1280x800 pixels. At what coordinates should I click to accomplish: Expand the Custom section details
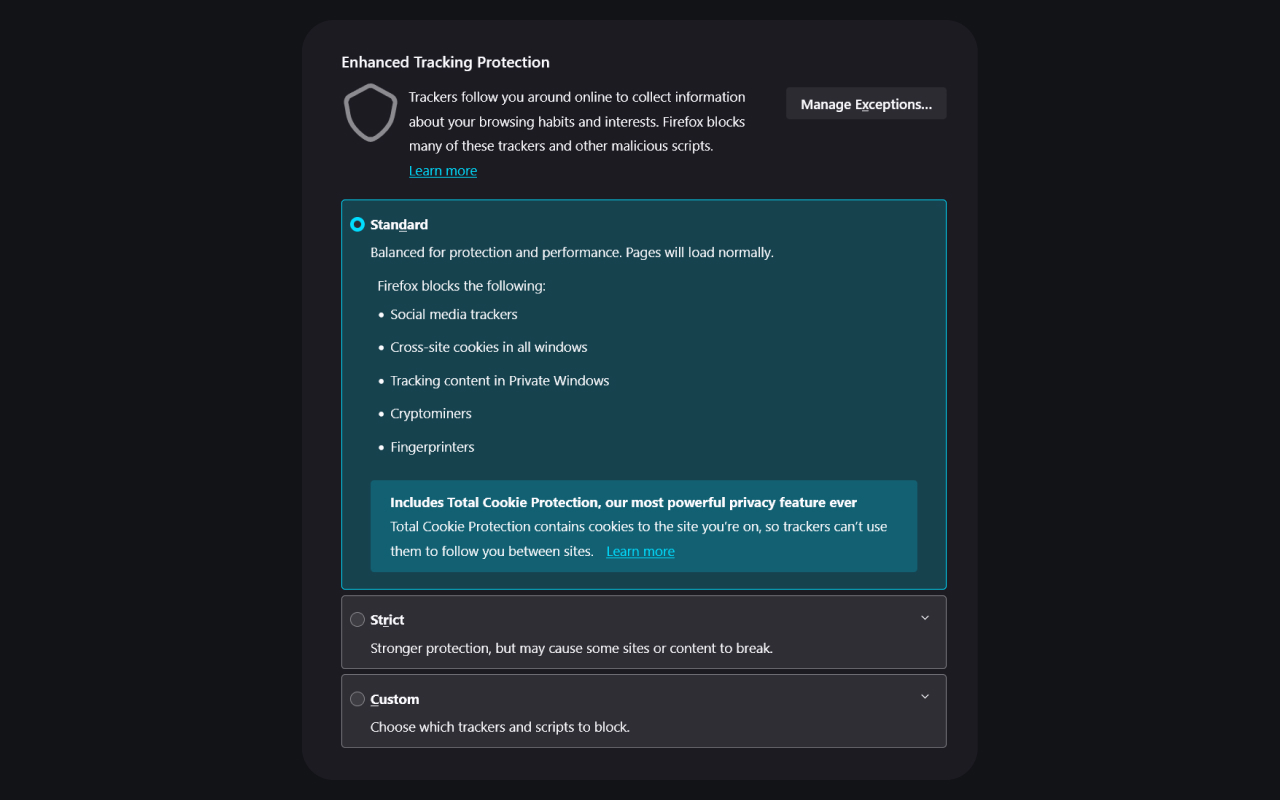925,696
